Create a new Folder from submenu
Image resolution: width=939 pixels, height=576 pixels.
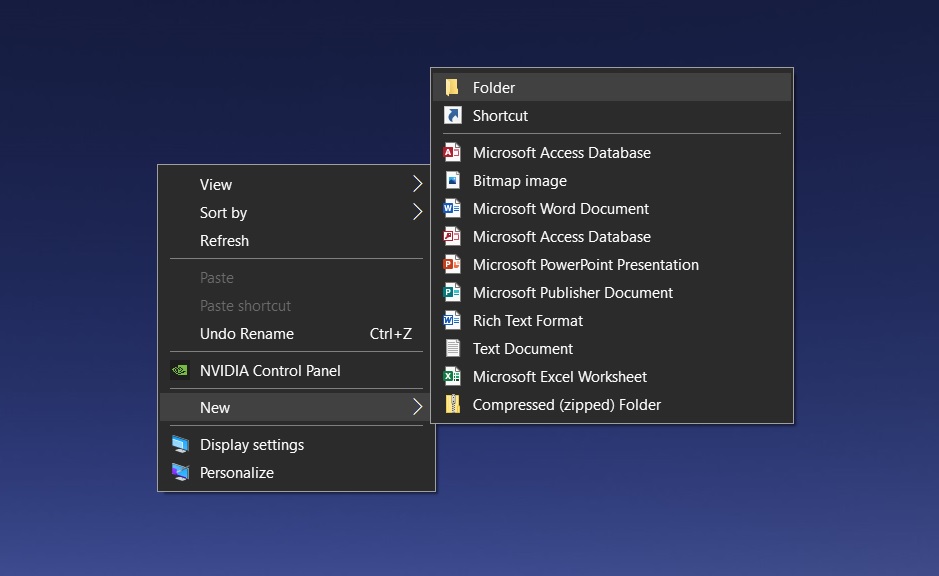(x=612, y=87)
